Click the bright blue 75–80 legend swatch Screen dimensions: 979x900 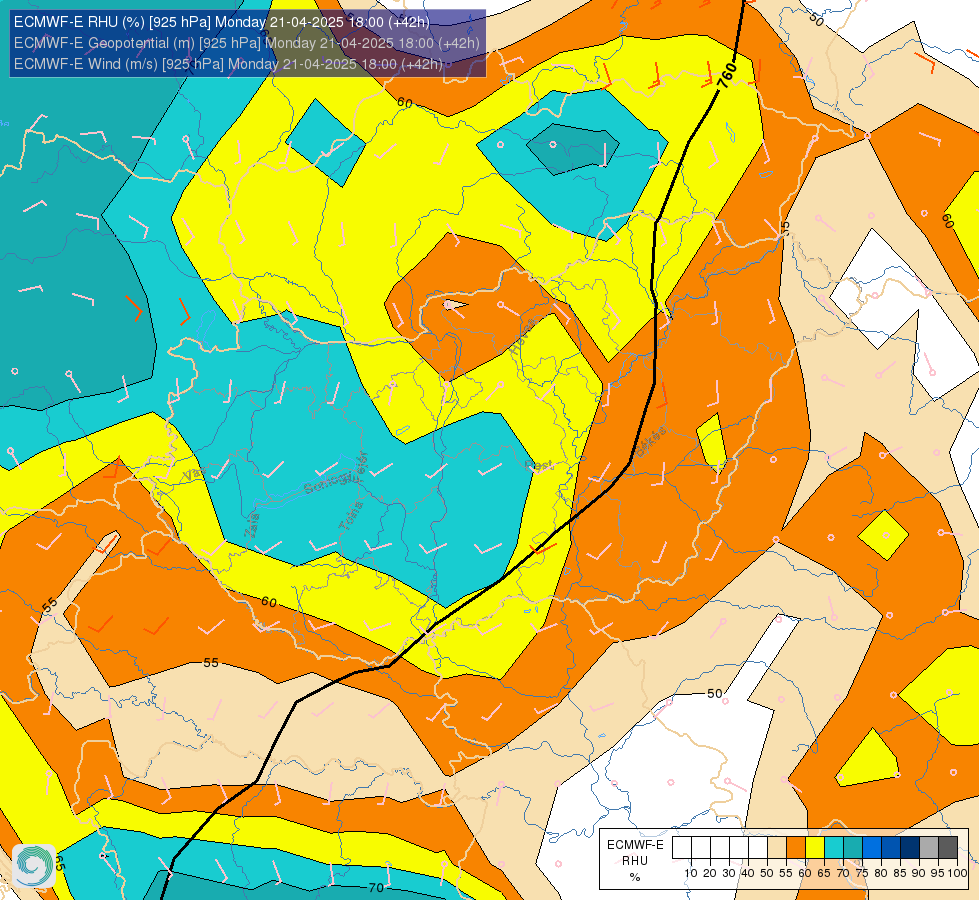872,848
